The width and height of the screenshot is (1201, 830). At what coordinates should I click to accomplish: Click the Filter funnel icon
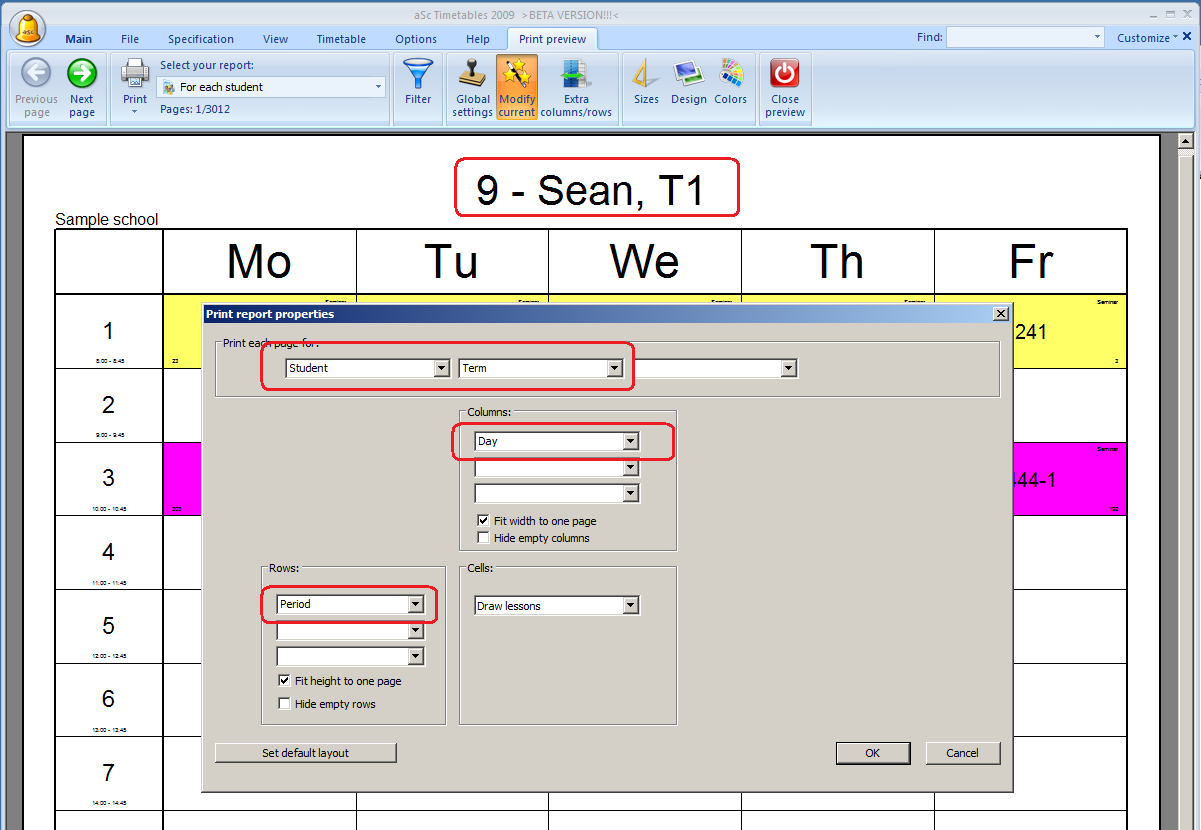(418, 74)
